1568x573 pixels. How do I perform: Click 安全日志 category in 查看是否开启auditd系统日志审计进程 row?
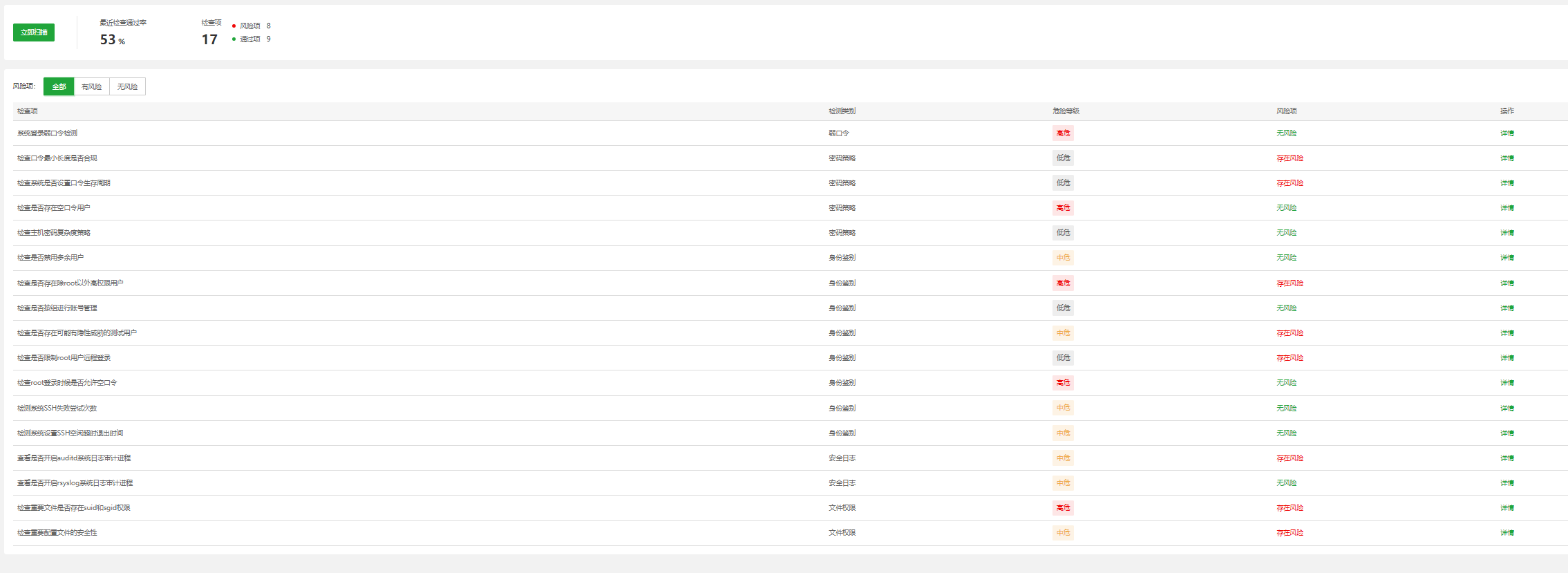pyautogui.click(x=842, y=458)
